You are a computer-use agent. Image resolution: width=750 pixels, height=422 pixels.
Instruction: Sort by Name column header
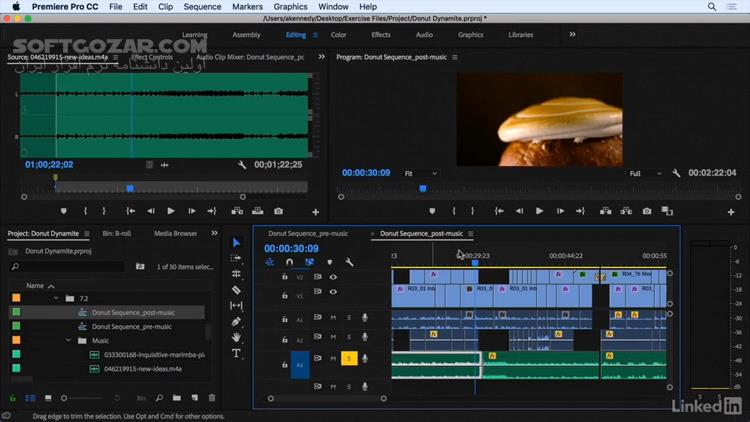pyautogui.click(x=35, y=286)
